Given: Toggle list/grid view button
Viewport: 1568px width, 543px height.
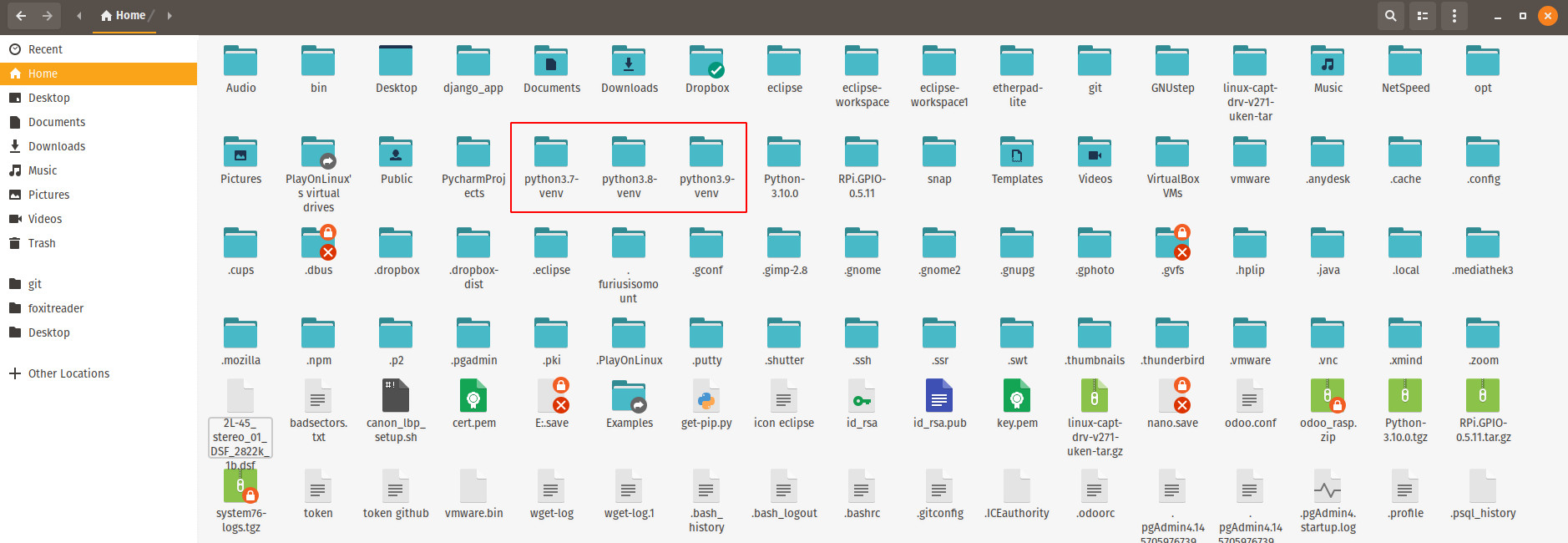Looking at the screenshot, I should tap(1423, 16).
